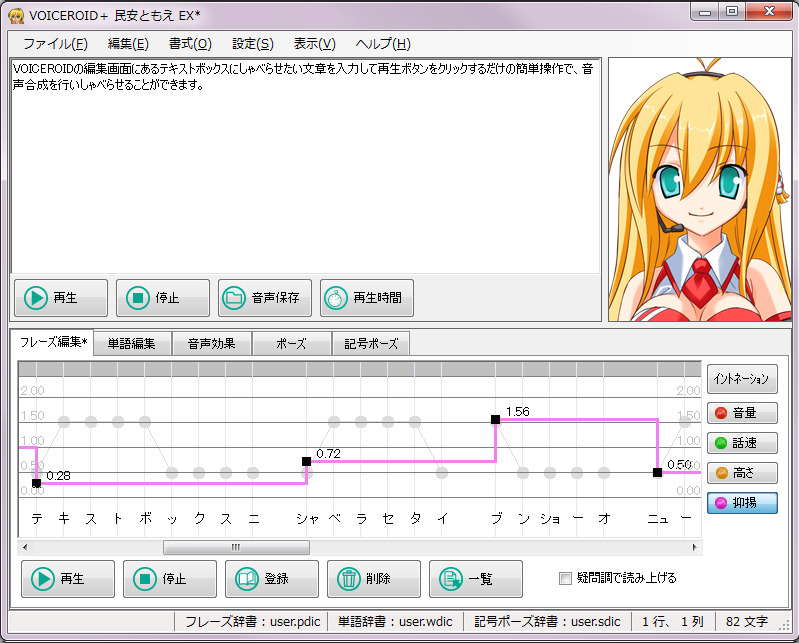Select the 話速 speed mode
The height and width of the screenshot is (643, 799).
pyautogui.click(x=742, y=443)
